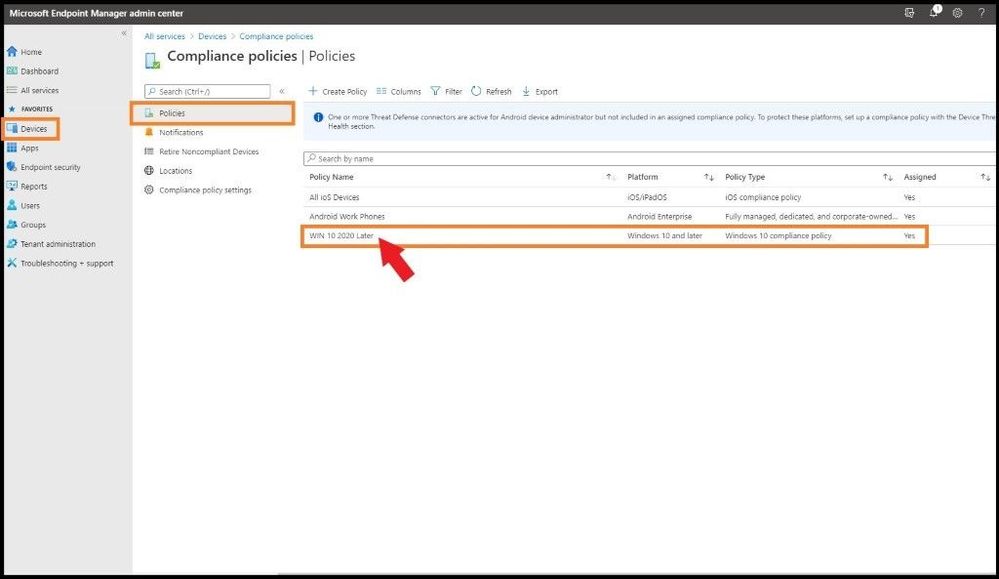
Task: Click iOS/iPadOS platform cell
Action: pos(647,197)
